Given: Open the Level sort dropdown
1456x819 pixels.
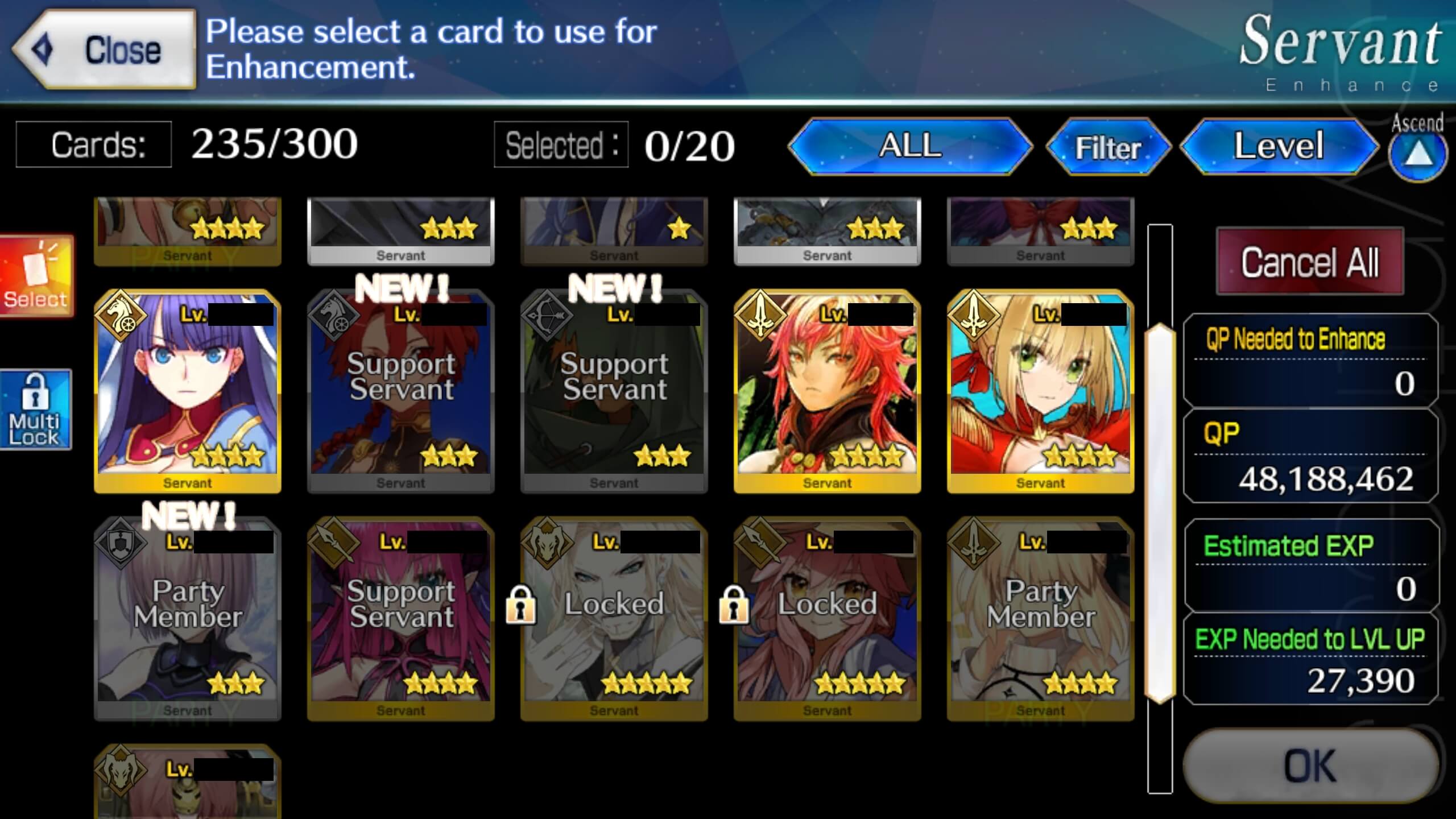Looking at the screenshot, I should pos(1279,146).
